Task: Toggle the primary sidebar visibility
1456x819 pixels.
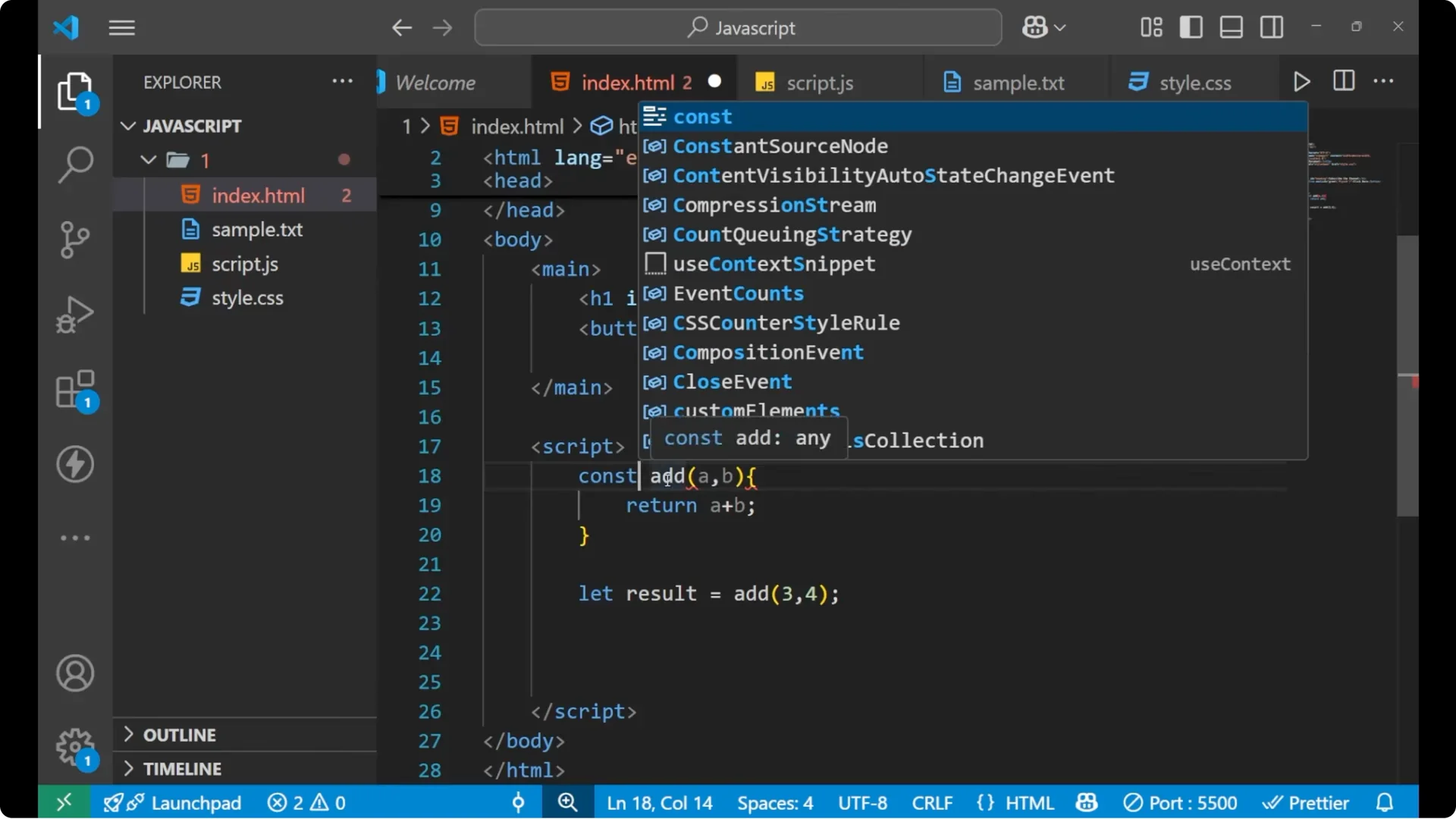Action: 1191,27
